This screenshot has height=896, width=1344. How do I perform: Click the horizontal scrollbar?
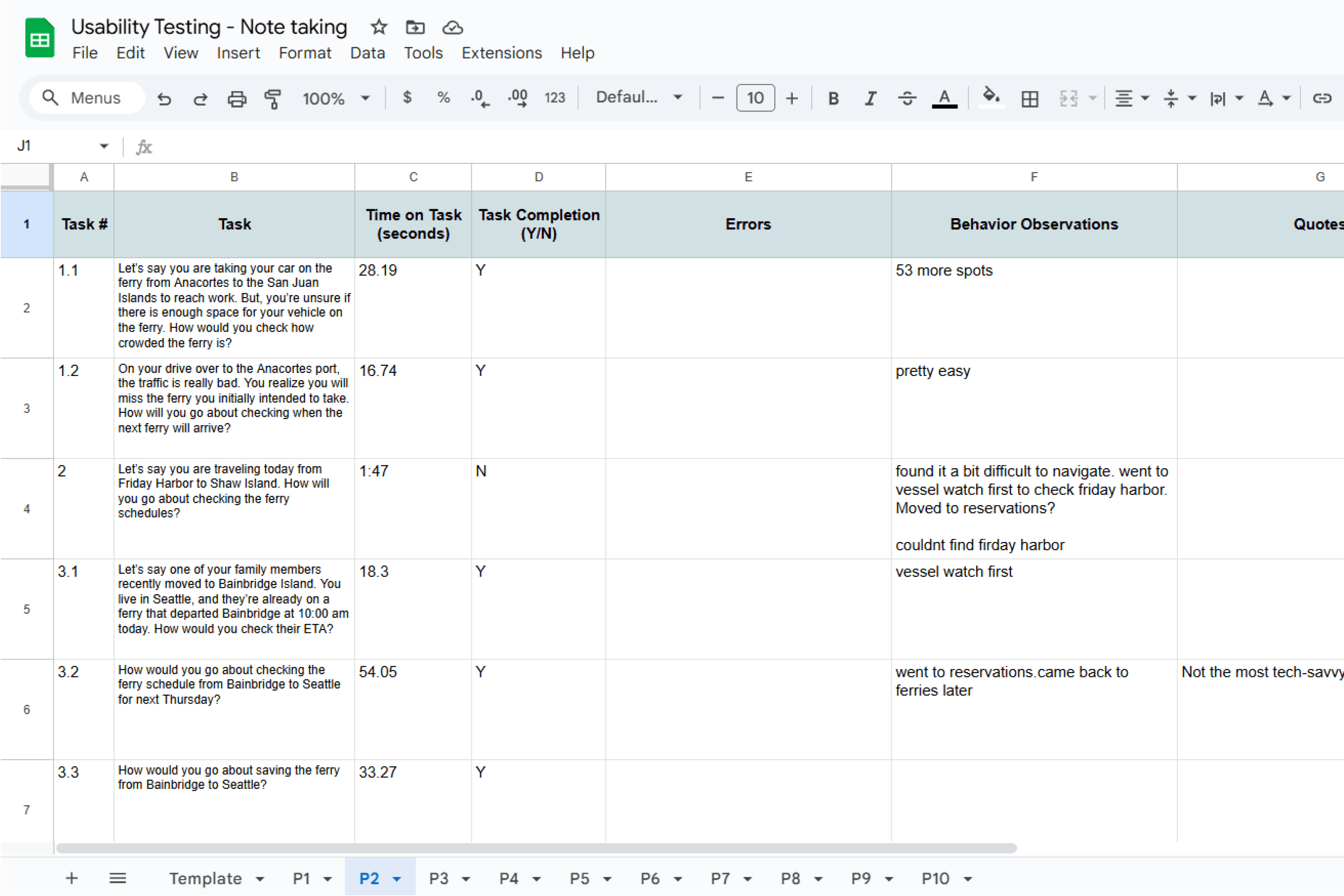click(536, 848)
